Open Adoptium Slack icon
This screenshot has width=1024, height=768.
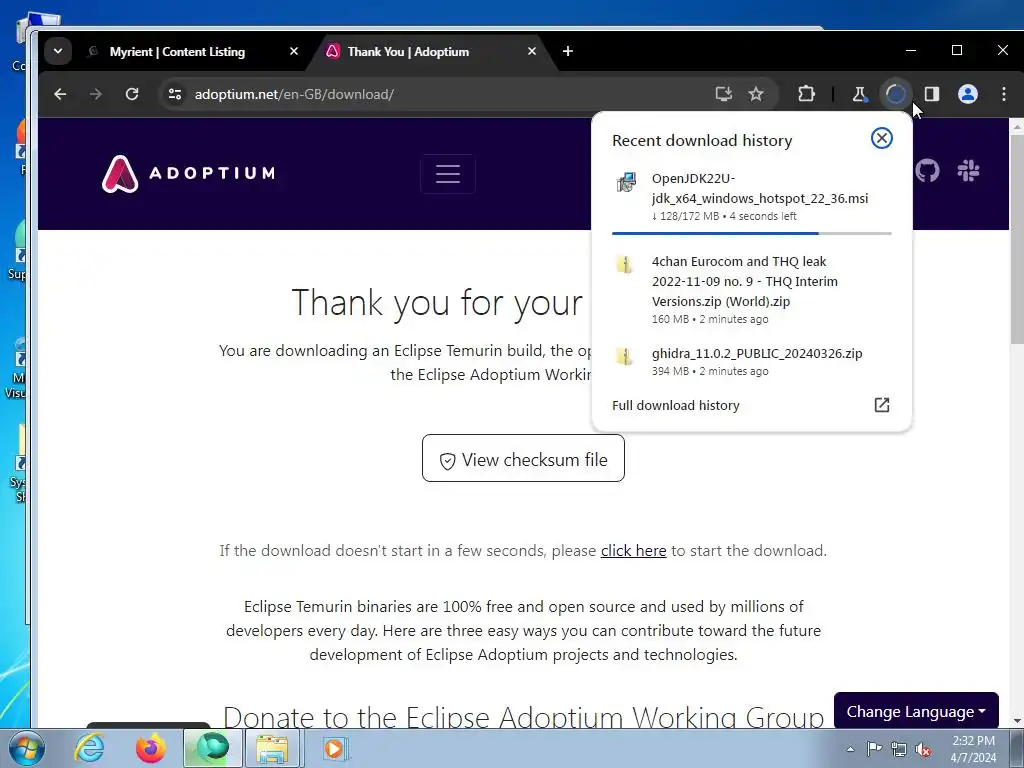pos(968,171)
